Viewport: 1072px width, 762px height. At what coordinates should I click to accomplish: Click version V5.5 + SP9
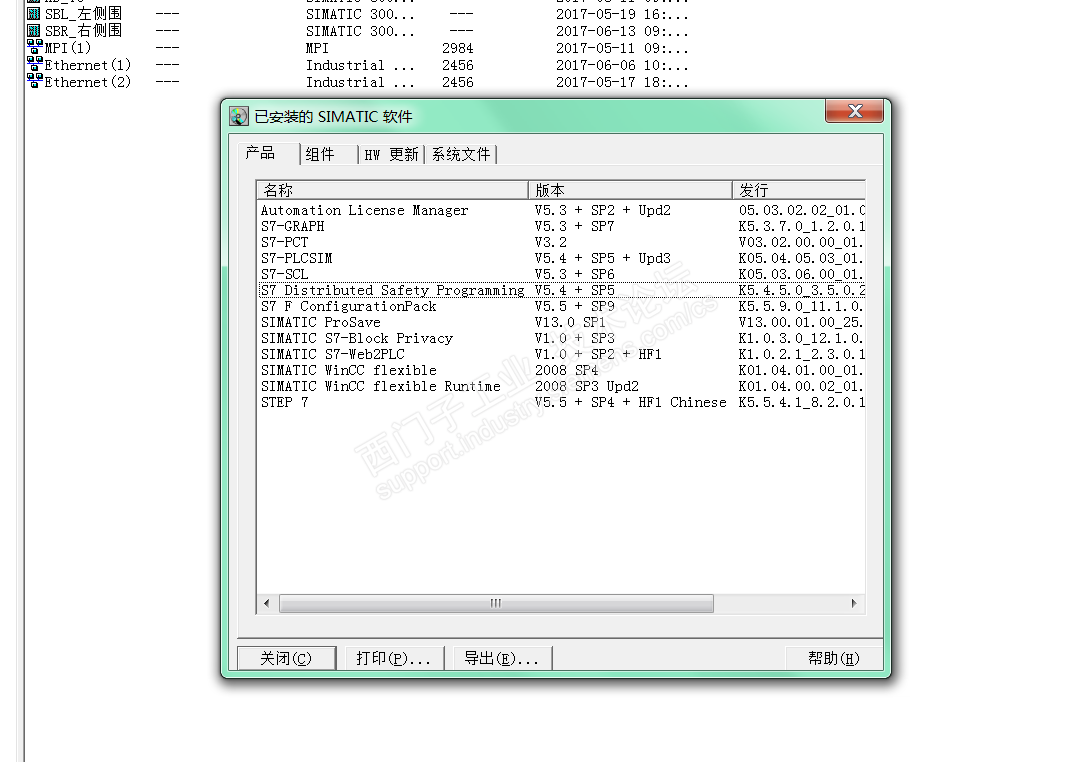click(574, 306)
